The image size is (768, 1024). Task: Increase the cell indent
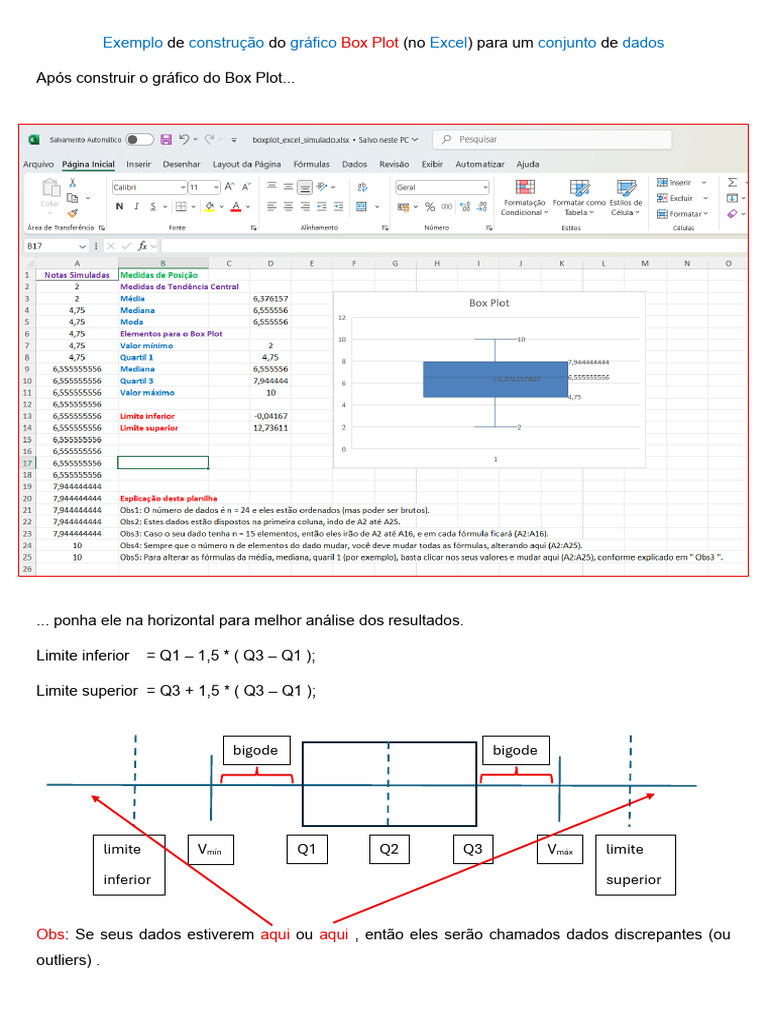(338, 206)
